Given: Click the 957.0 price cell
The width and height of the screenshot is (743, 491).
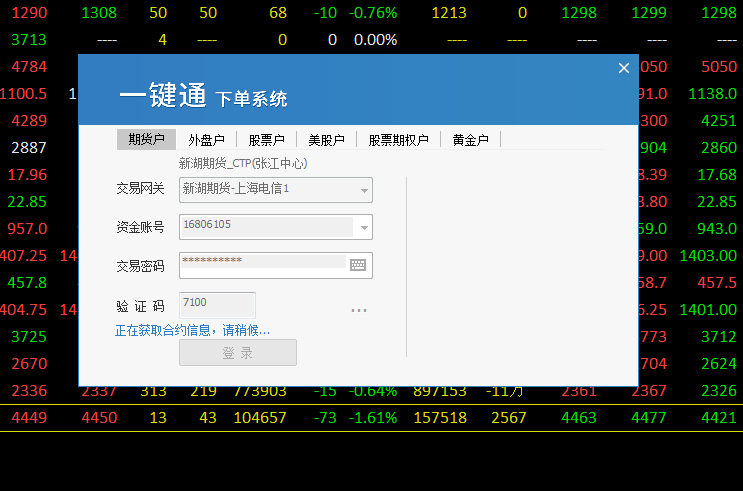Looking at the screenshot, I should click(x=27, y=228).
